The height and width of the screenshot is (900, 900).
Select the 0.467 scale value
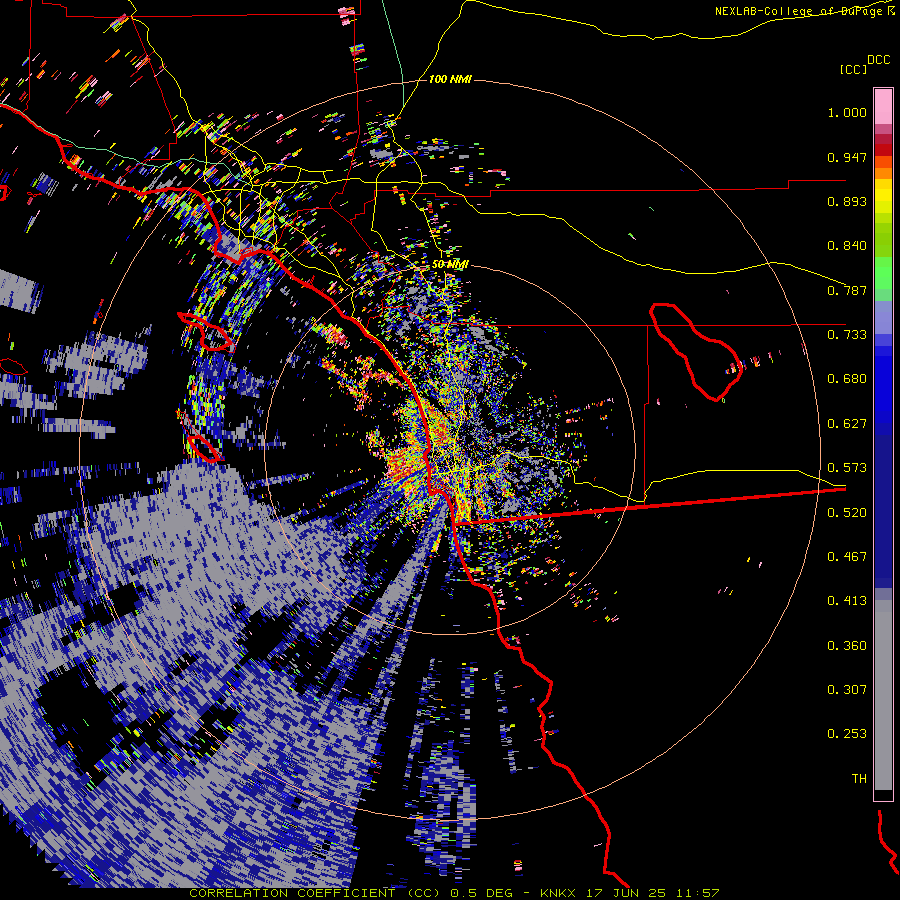click(847, 557)
